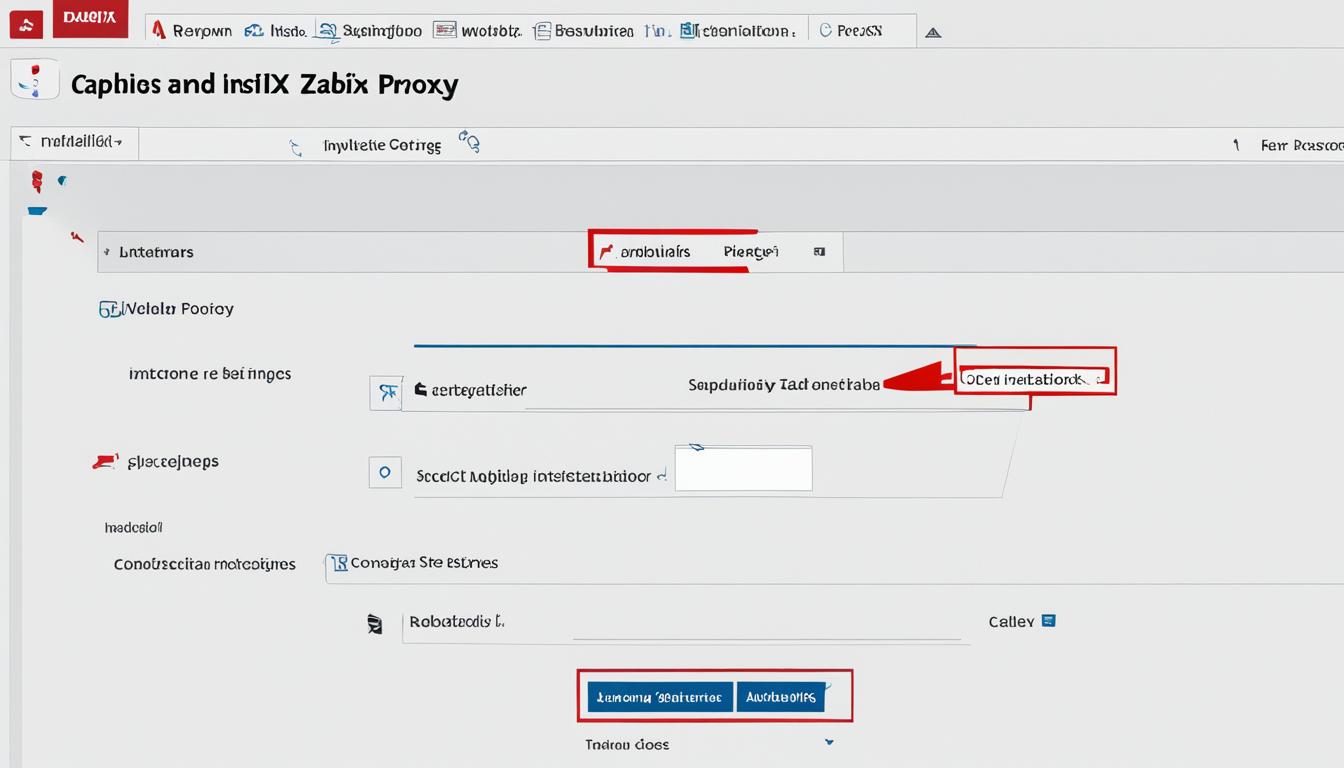Click the OCen inetatiorck button
1344x768 pixels.
tap(1034, 380)
